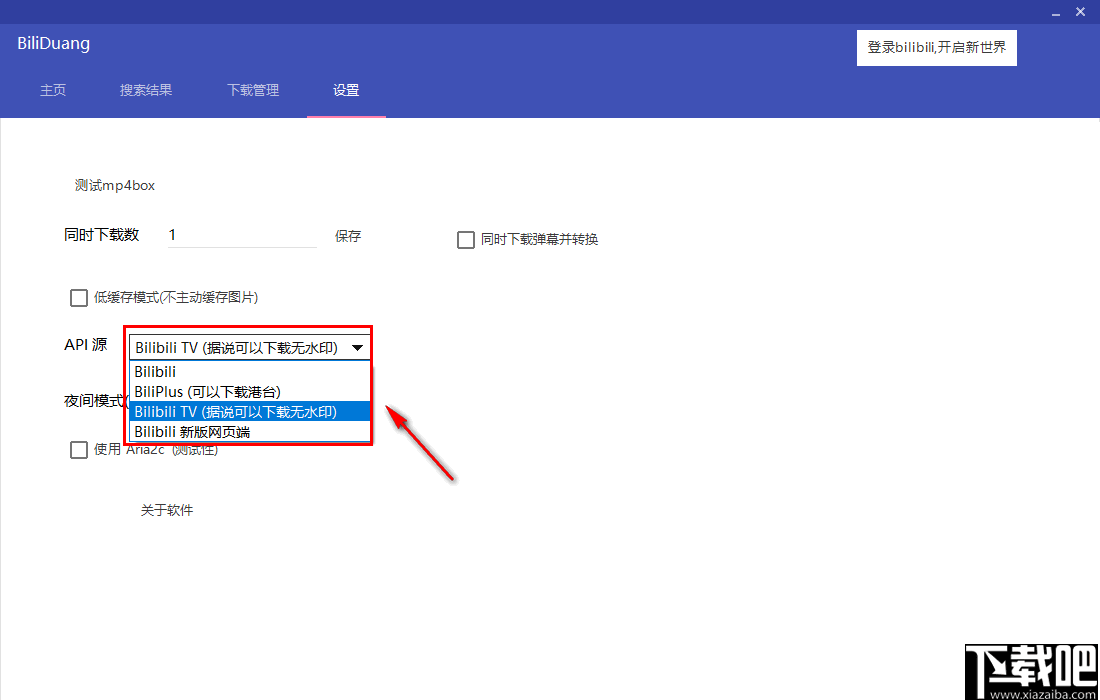The height and width of the screenshot is (700, 1100).
Task: Click 登录bilibili,开启新世界 button
Action: (936, 47)
